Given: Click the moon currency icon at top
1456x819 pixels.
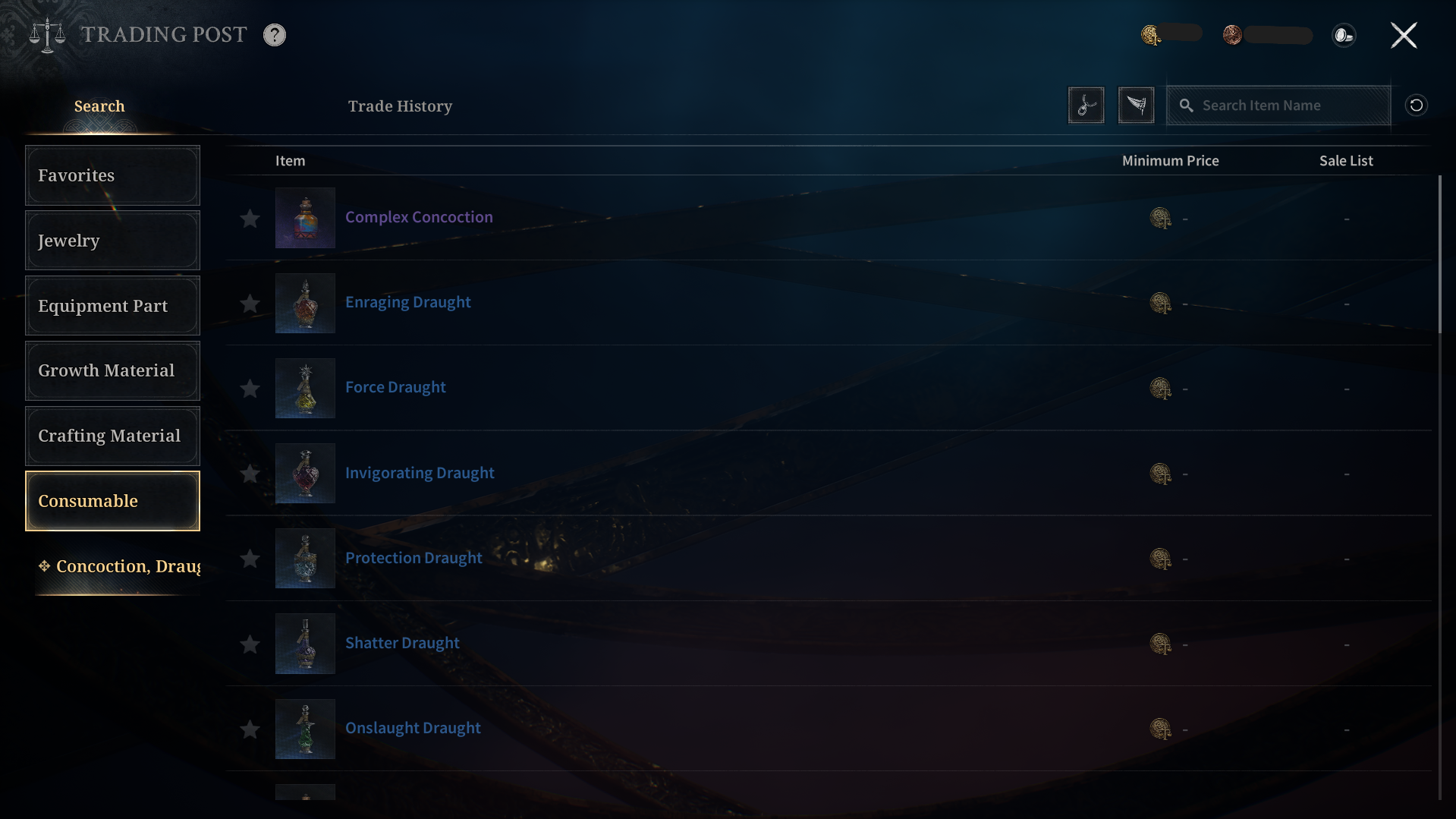Looking at the screenshot, I should pos(1344,35).
